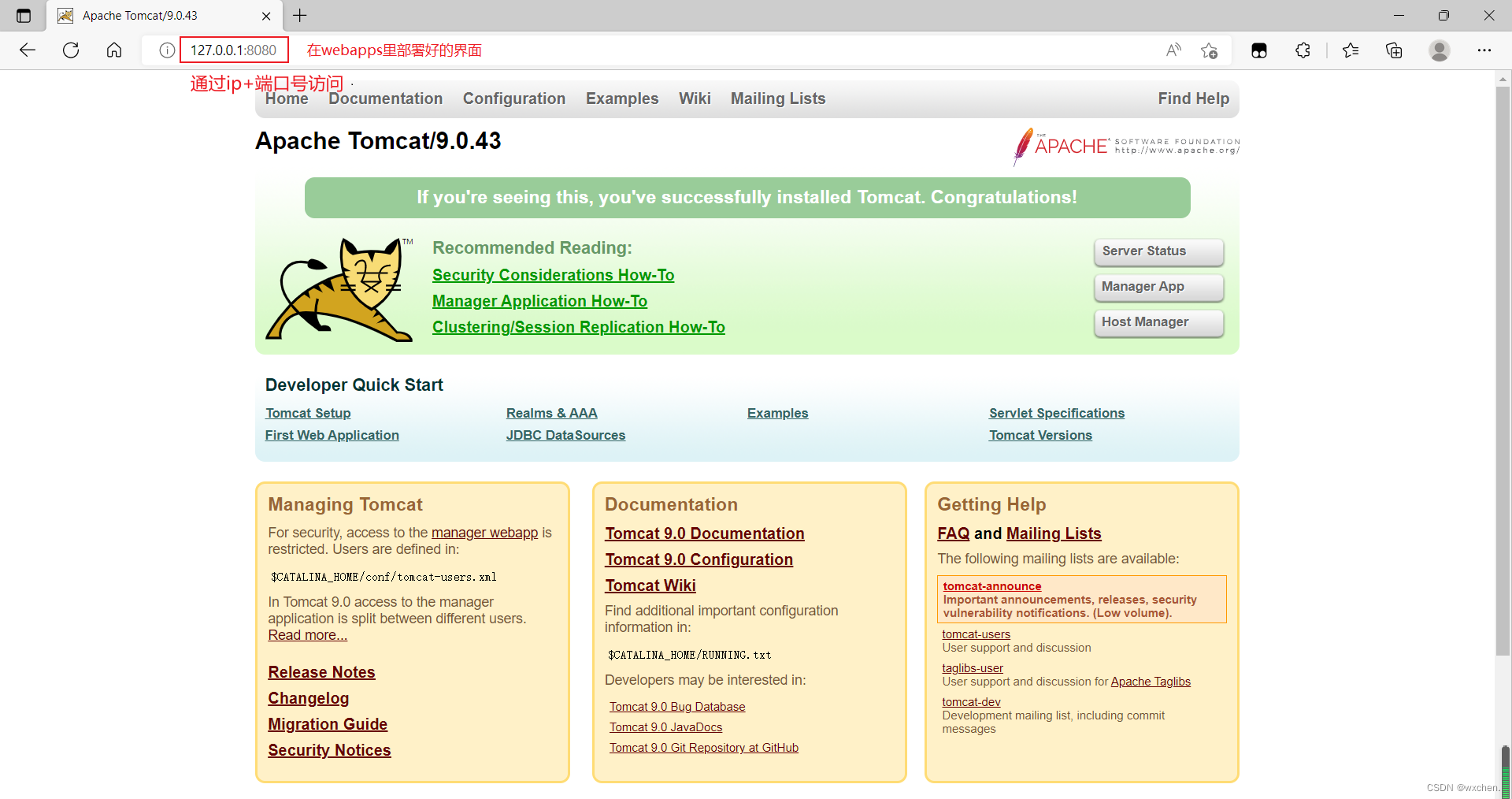The height and width of the screenshot is (799, 1512).
Task: Open Tomcat 9.0 Documentation link
Action: [x=704, y=533]
